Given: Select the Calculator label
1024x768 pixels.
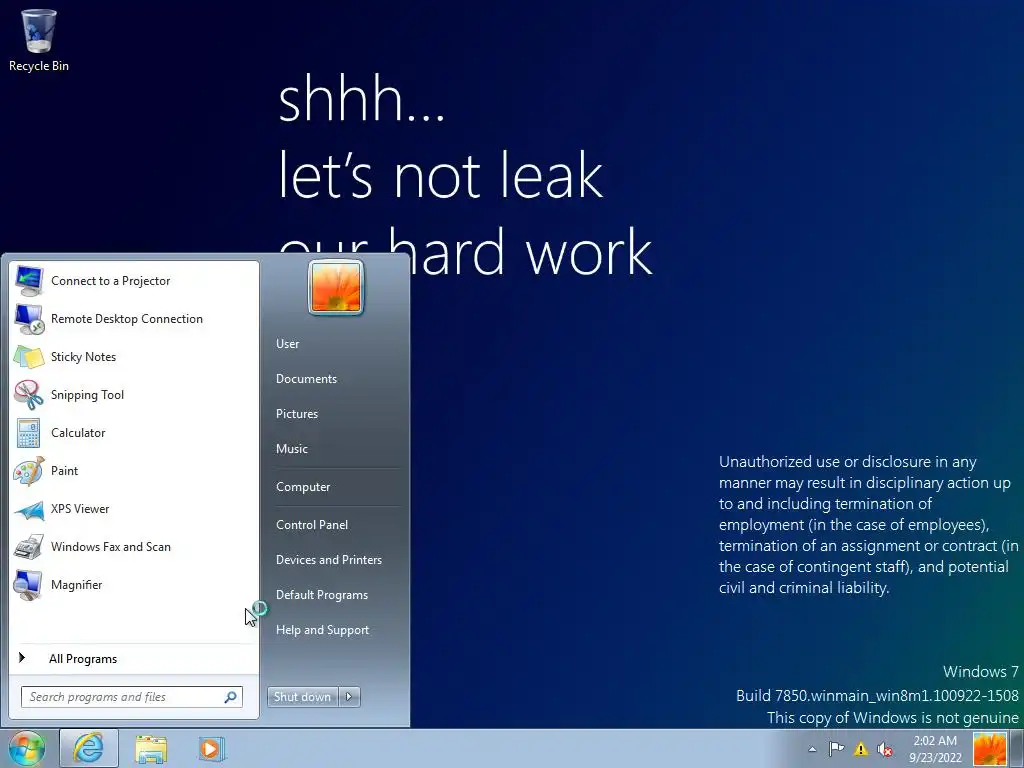Looking at the screenshot, I should (x=78, y=432).
